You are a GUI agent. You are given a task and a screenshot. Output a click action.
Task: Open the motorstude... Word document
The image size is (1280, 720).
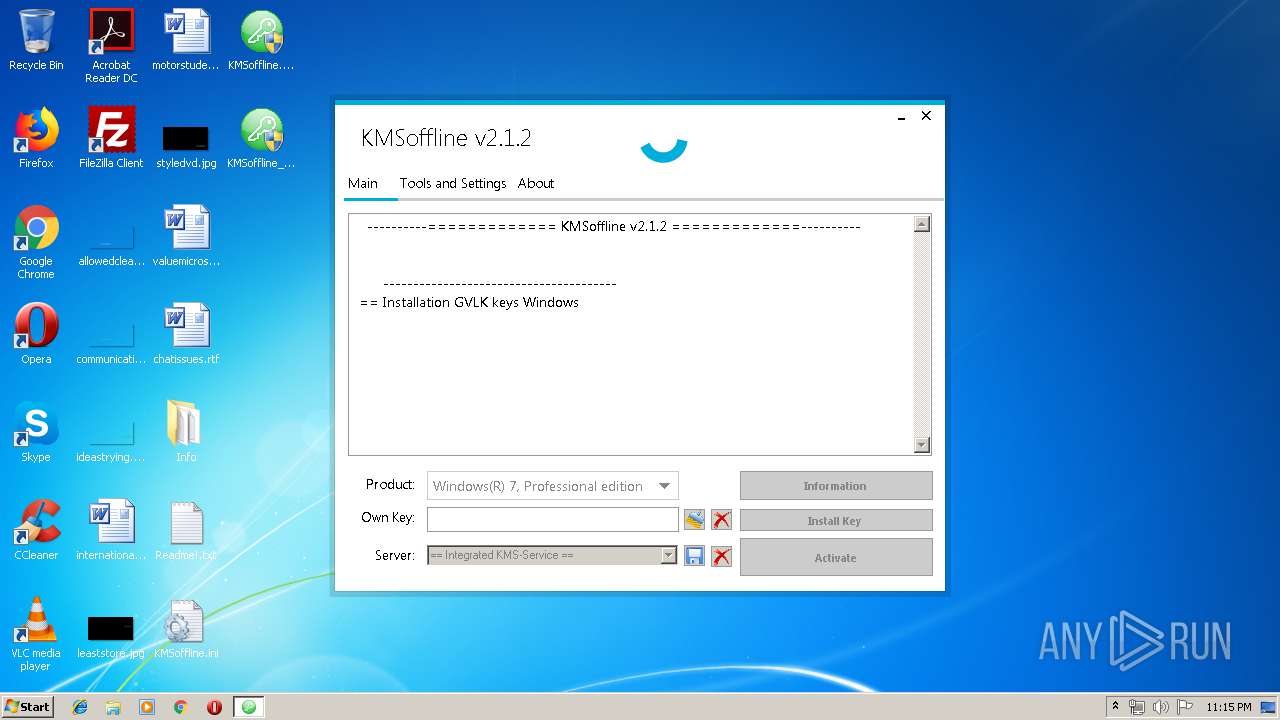[x=186, y=40]
